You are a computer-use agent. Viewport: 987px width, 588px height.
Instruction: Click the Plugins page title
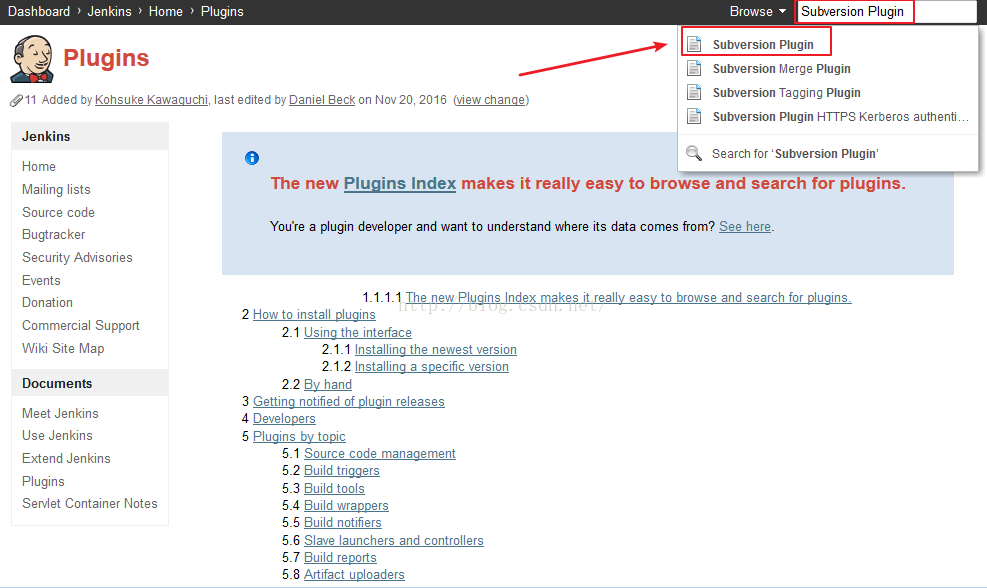[x=106, y=58]
